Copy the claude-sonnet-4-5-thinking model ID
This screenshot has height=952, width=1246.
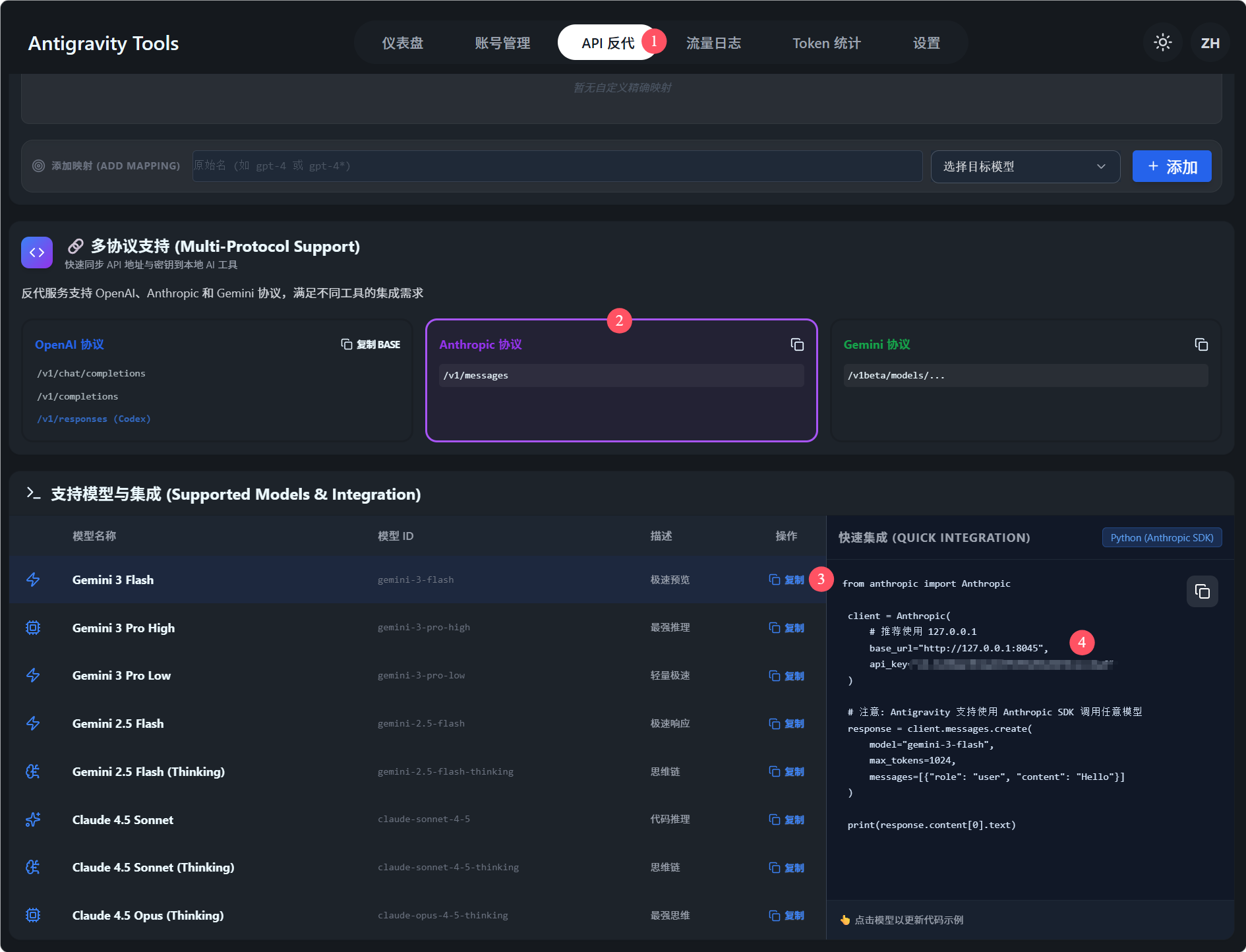(786, 868)
